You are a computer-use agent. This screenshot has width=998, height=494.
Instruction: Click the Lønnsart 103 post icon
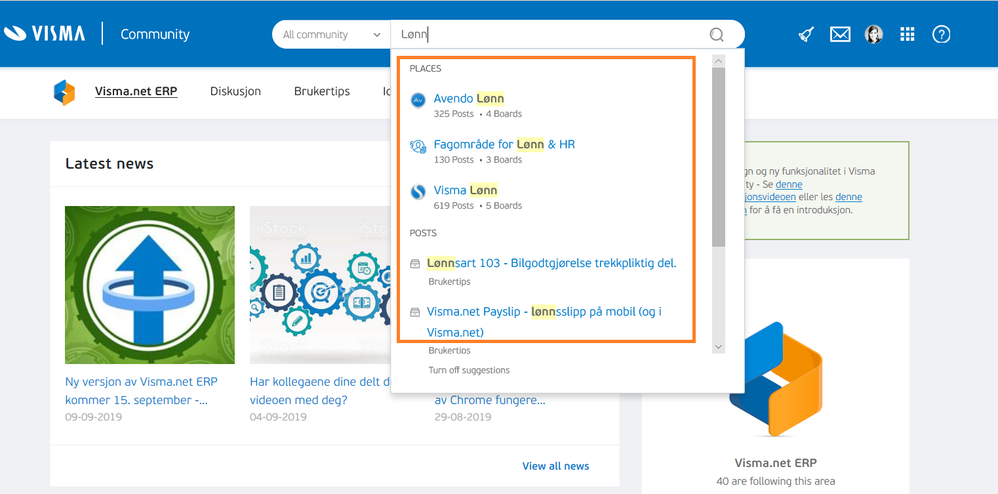tap(415, 264)
